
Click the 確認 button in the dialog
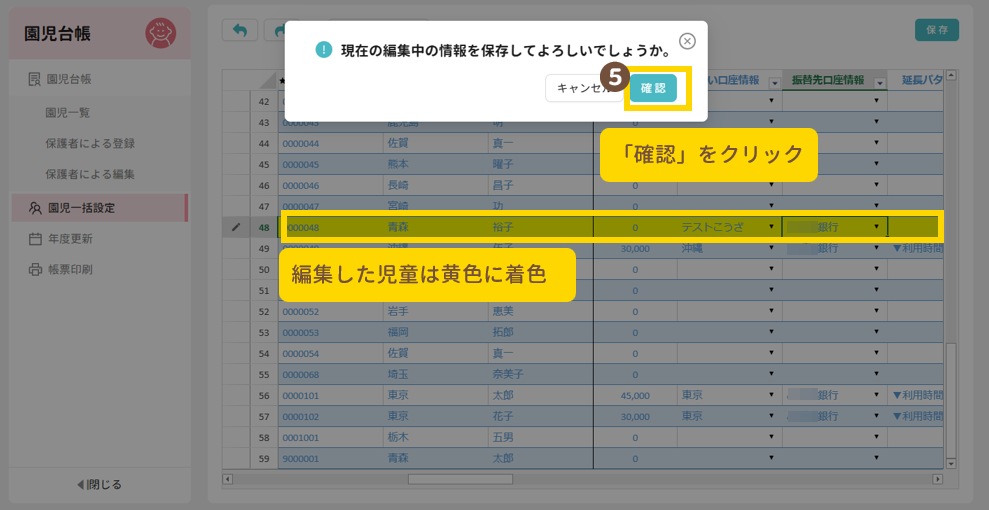(652, 88)
